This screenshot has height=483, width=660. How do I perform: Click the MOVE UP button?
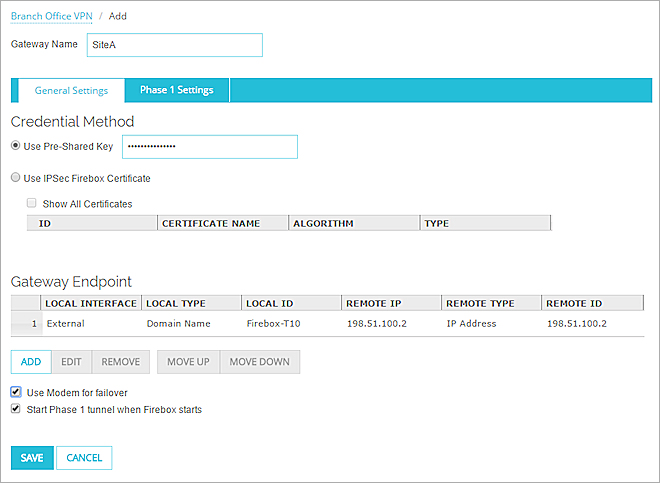pos(188,361)
